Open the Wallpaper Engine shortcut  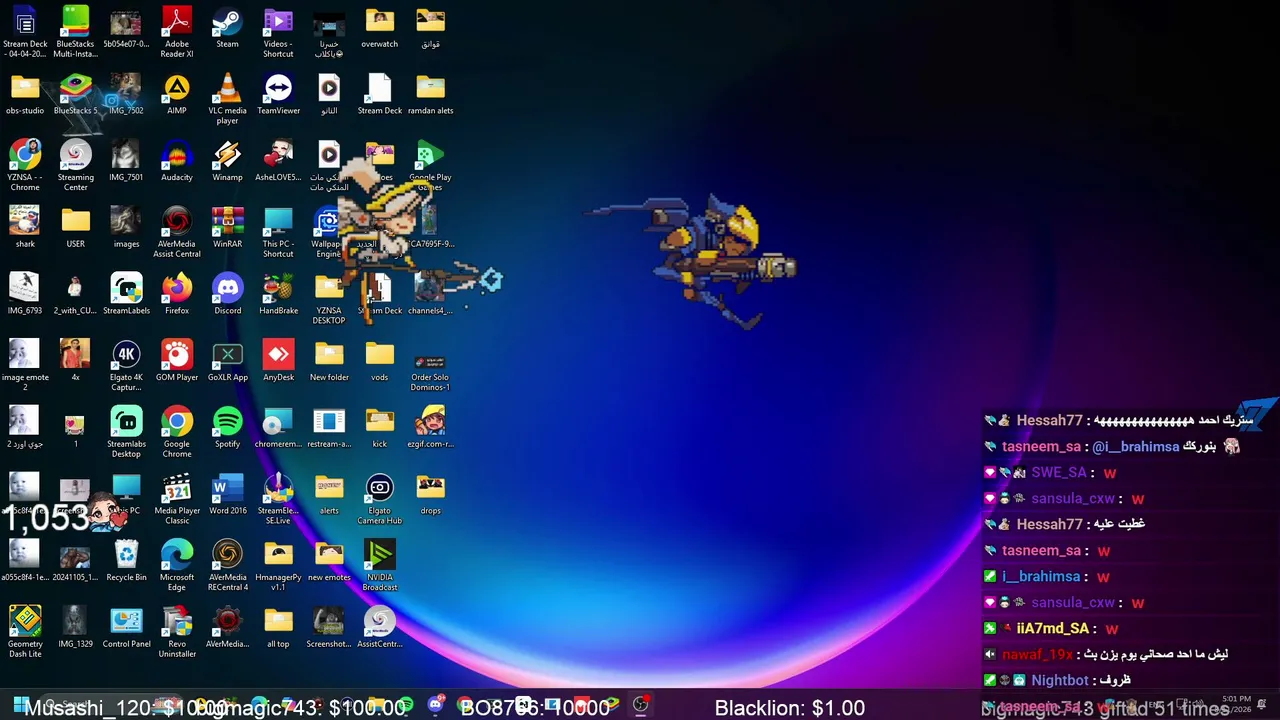[x=328, y=232]
